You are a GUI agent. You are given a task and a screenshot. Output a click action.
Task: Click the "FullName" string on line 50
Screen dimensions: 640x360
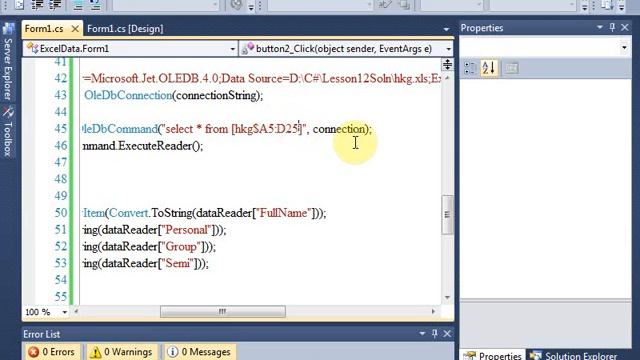(x=284, y=213)
